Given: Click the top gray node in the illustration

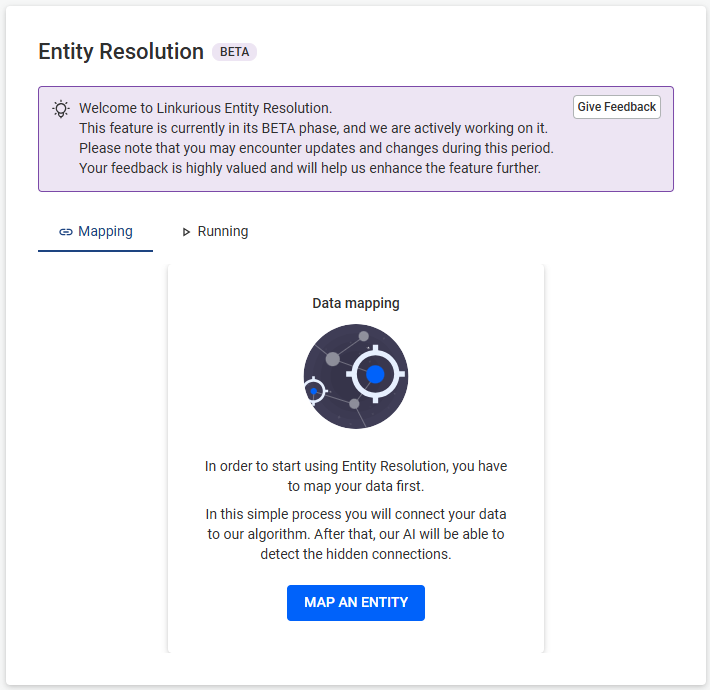Looking at the screenshot, I should 364,336.
